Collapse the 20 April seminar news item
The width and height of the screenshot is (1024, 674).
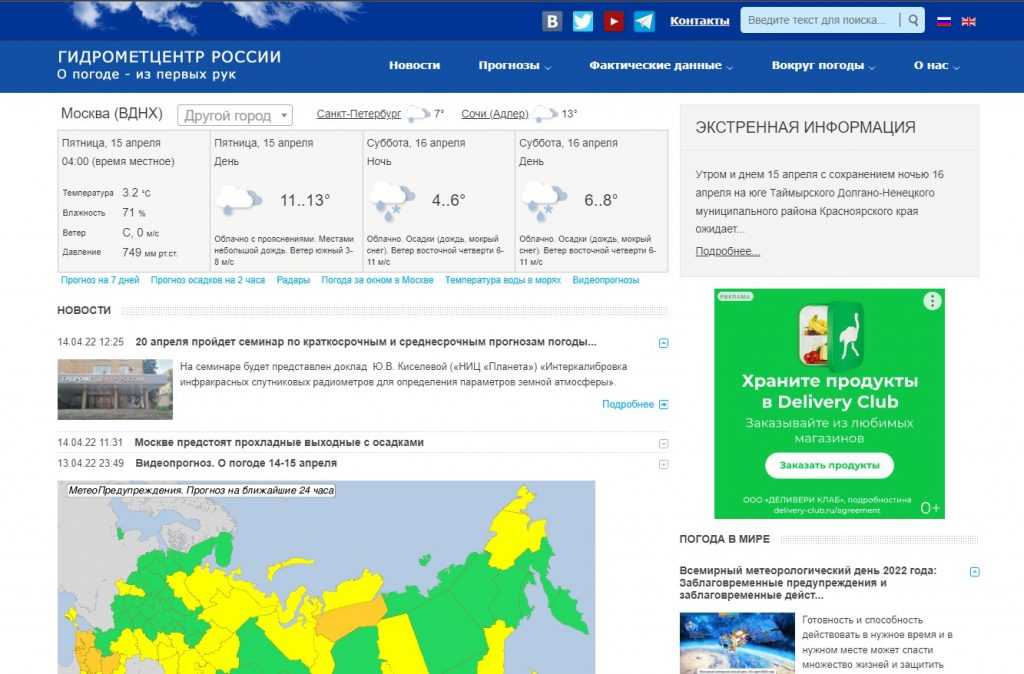tap(663, 343)
